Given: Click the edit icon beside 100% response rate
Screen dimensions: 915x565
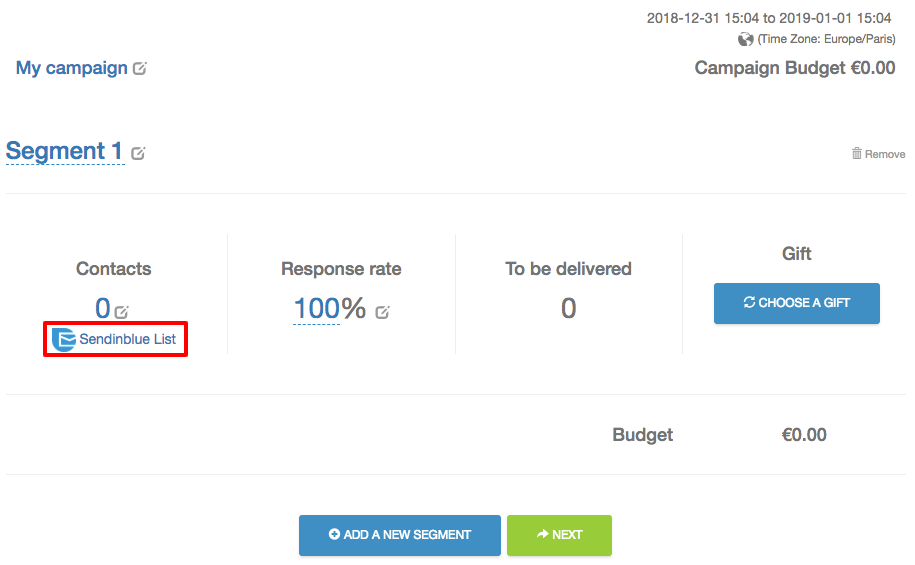Looking at the screenshot, I should pos(382,312).
